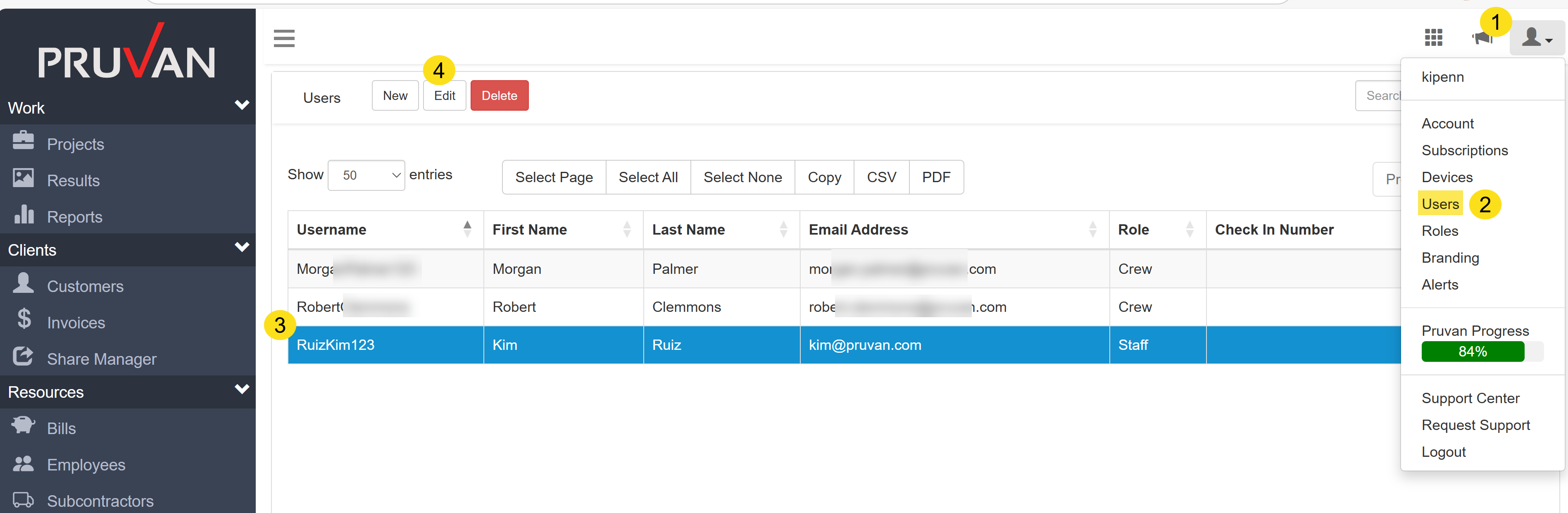Collapse the Work section chevron

[242, 104]
